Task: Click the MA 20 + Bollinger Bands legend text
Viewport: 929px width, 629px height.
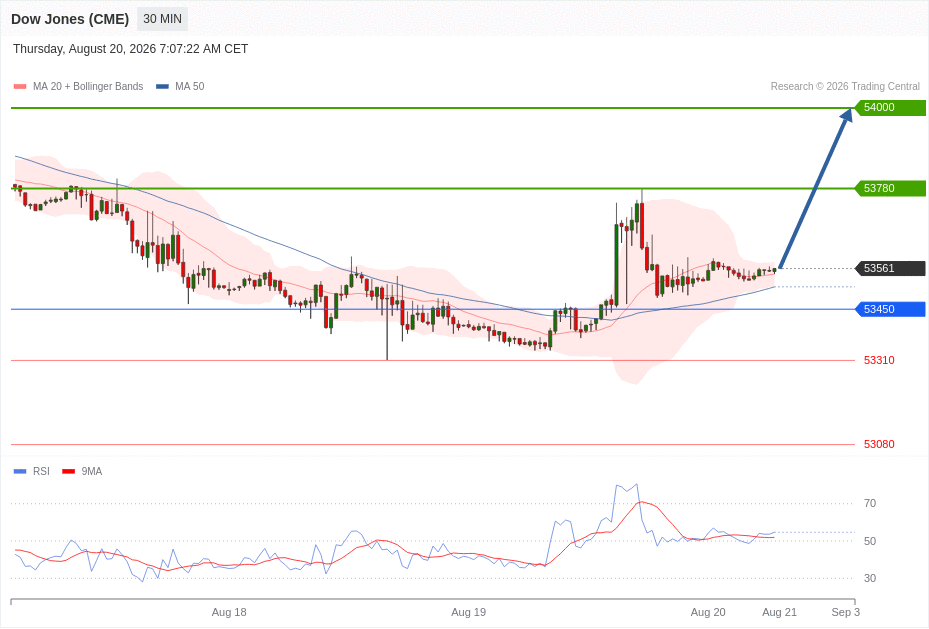Action: [88, 86]
